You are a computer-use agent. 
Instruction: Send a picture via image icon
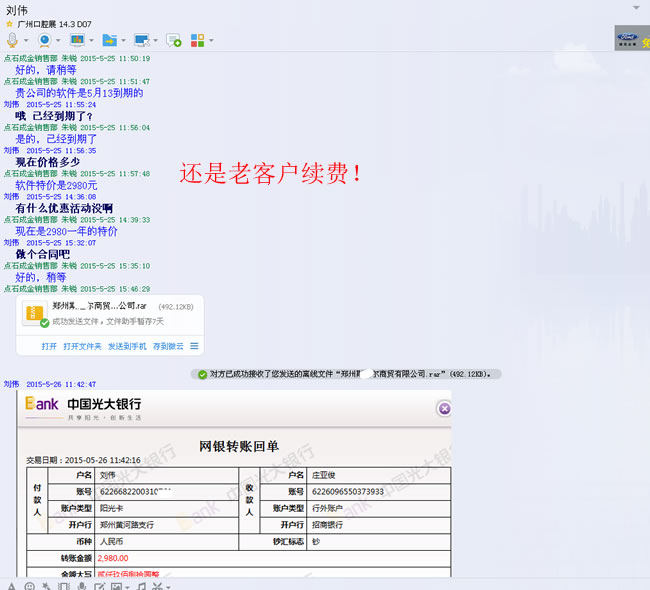pyautogui.click(x=116, y=586)
